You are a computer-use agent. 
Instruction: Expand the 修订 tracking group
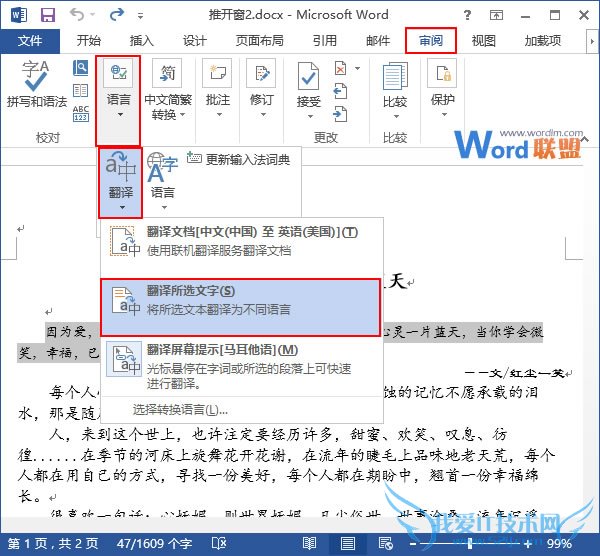pyautogui.click(x=261, y=90)
